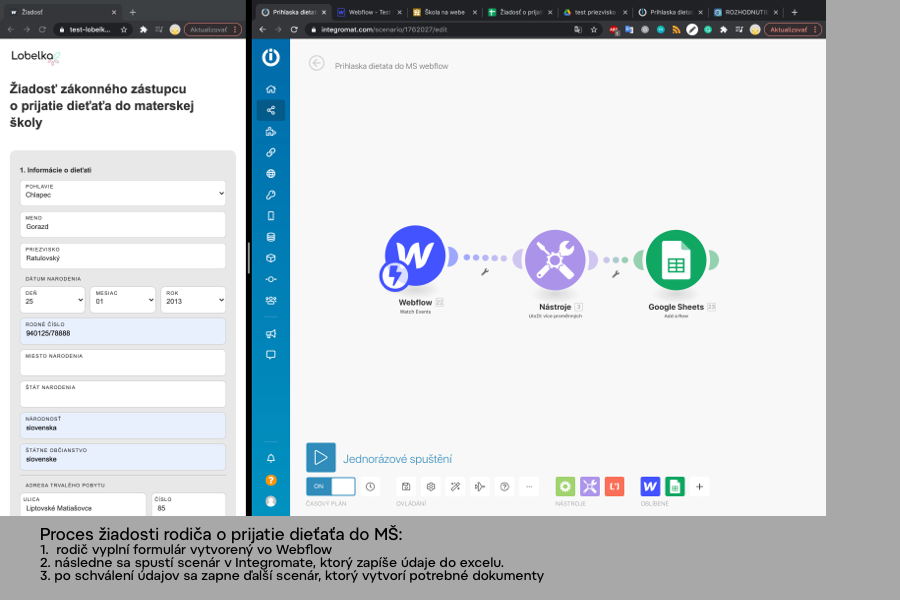Click the auto-align magic wand icon
The width and height of the screenshot is (900, 600).
455,487
